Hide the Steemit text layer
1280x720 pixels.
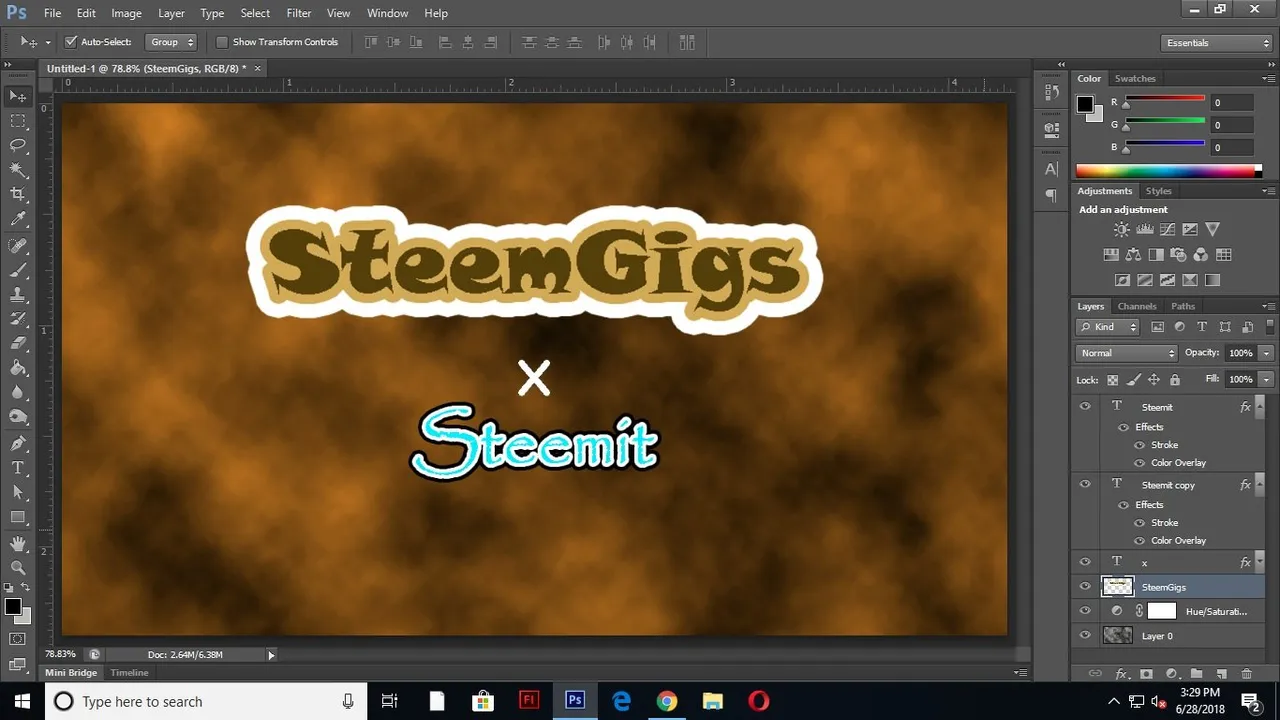click(1085, 406)
